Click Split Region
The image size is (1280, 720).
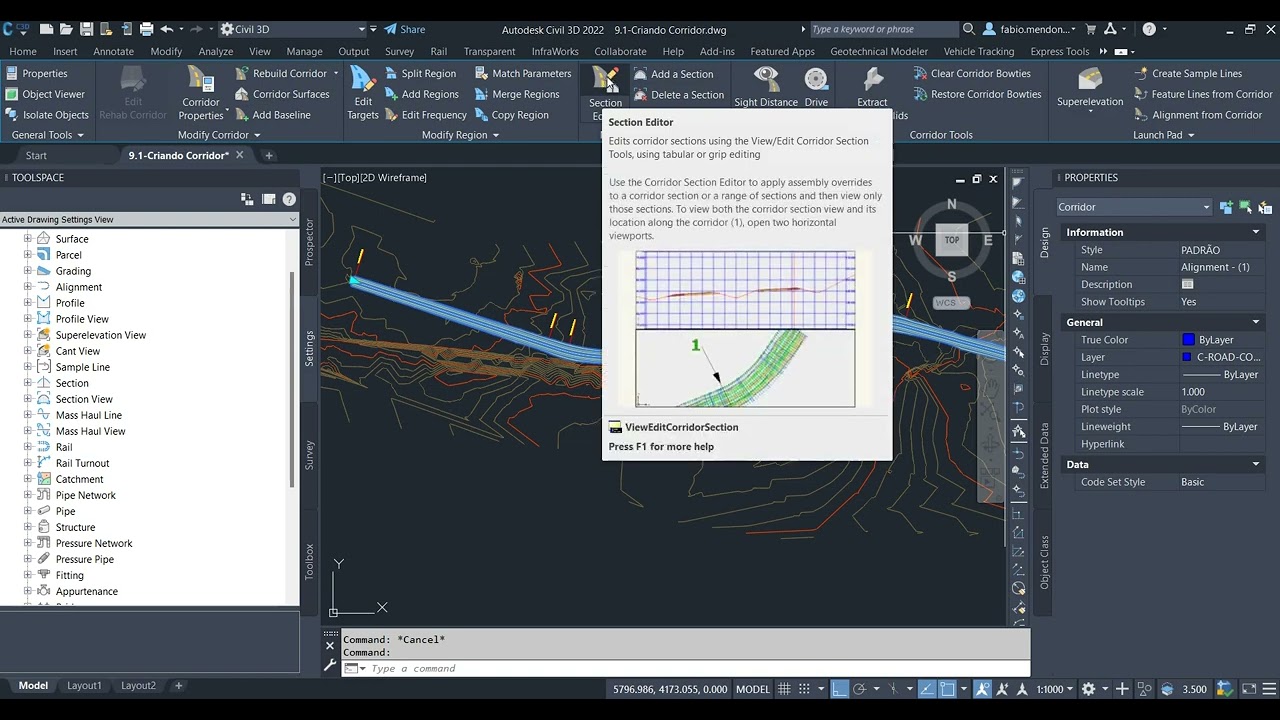click(x=419, y=73)
